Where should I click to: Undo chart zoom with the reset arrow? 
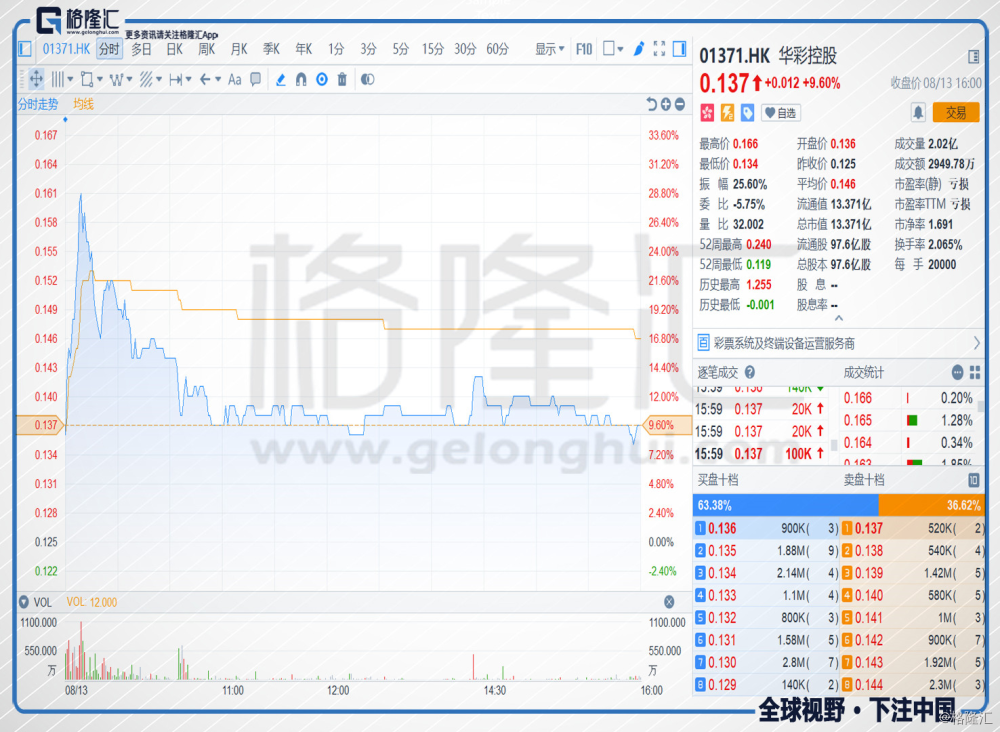point(651,104)
